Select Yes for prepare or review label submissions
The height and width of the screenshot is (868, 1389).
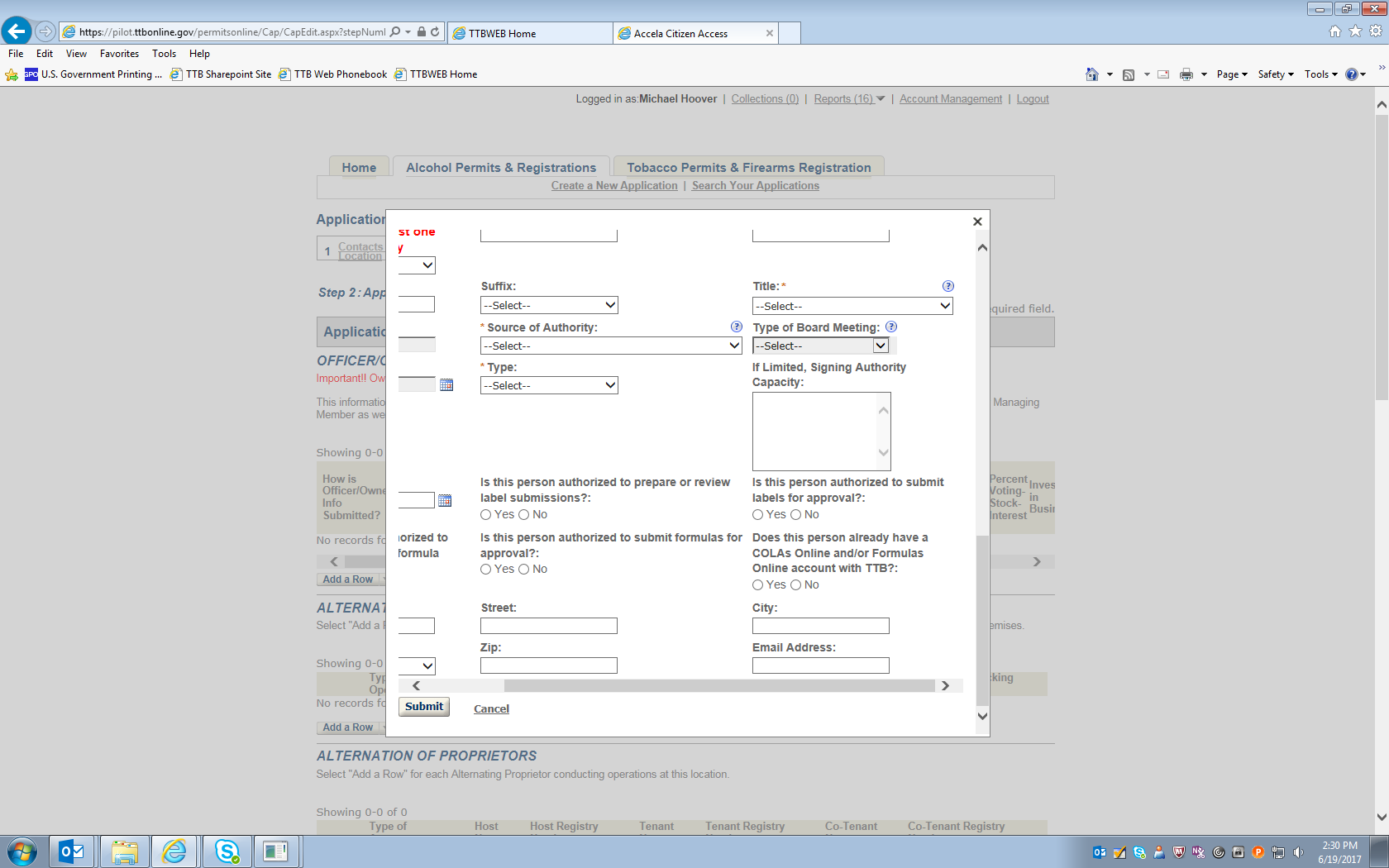click(486, 515)
